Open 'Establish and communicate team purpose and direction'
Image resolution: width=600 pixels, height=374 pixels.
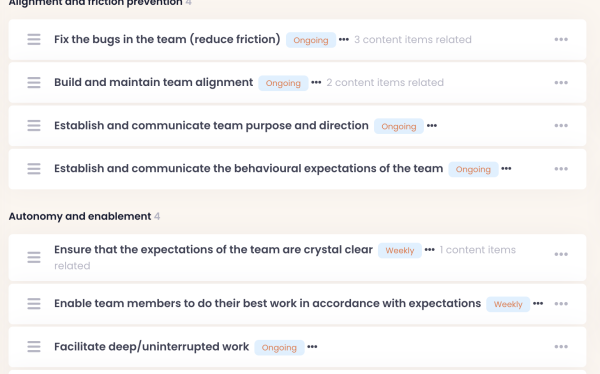pos(211,126)
